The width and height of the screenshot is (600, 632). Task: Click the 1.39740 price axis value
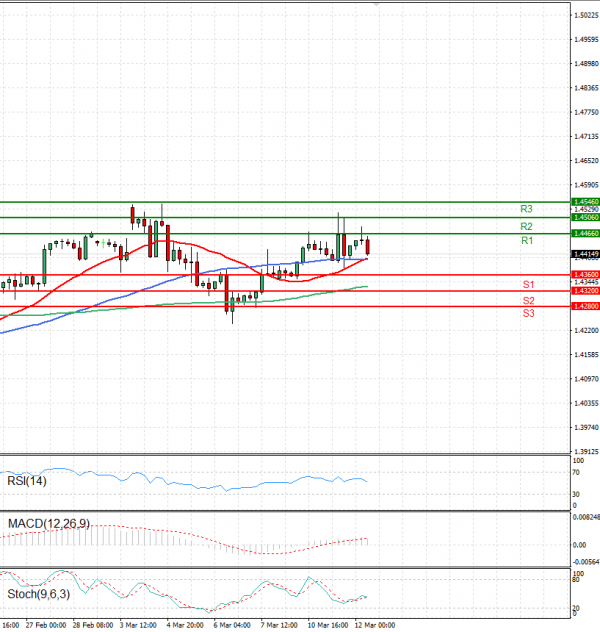586,427
